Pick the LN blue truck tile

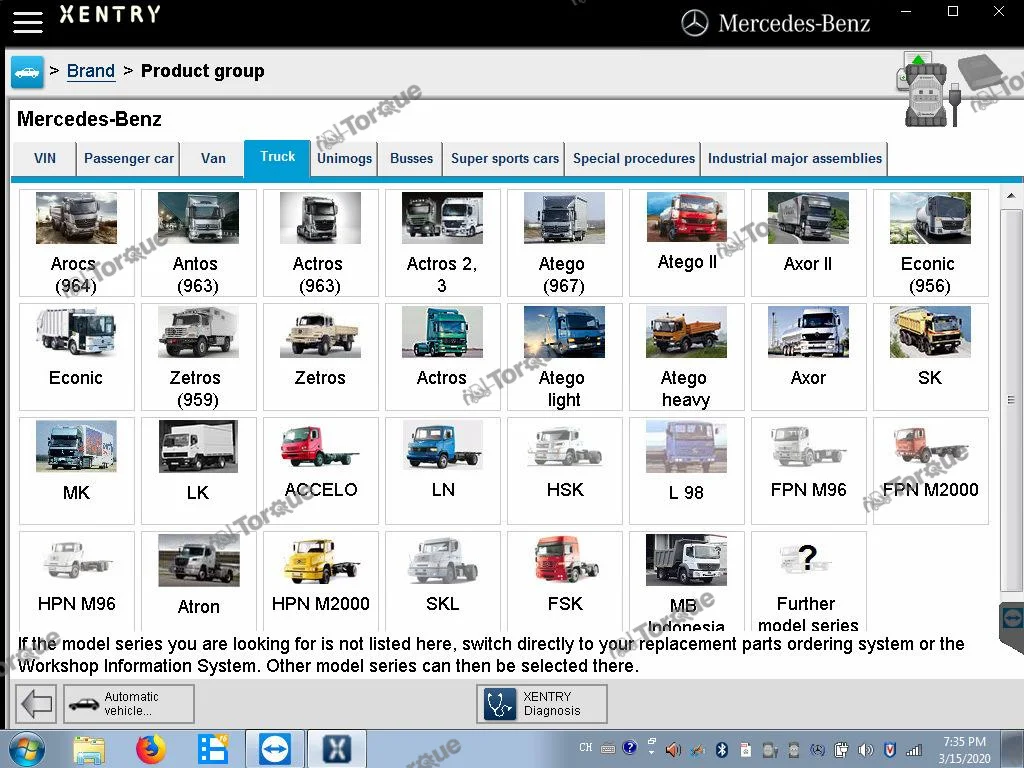442,471
